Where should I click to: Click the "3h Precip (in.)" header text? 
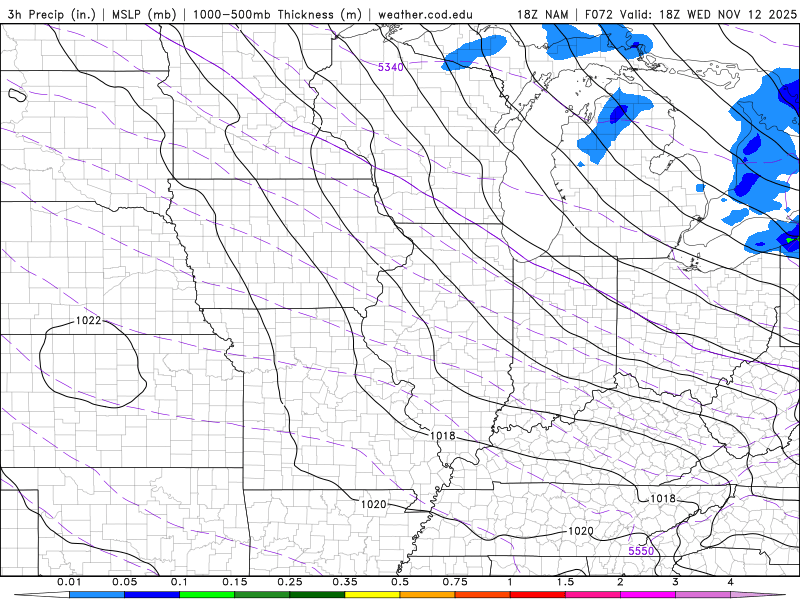coord(52,14)
